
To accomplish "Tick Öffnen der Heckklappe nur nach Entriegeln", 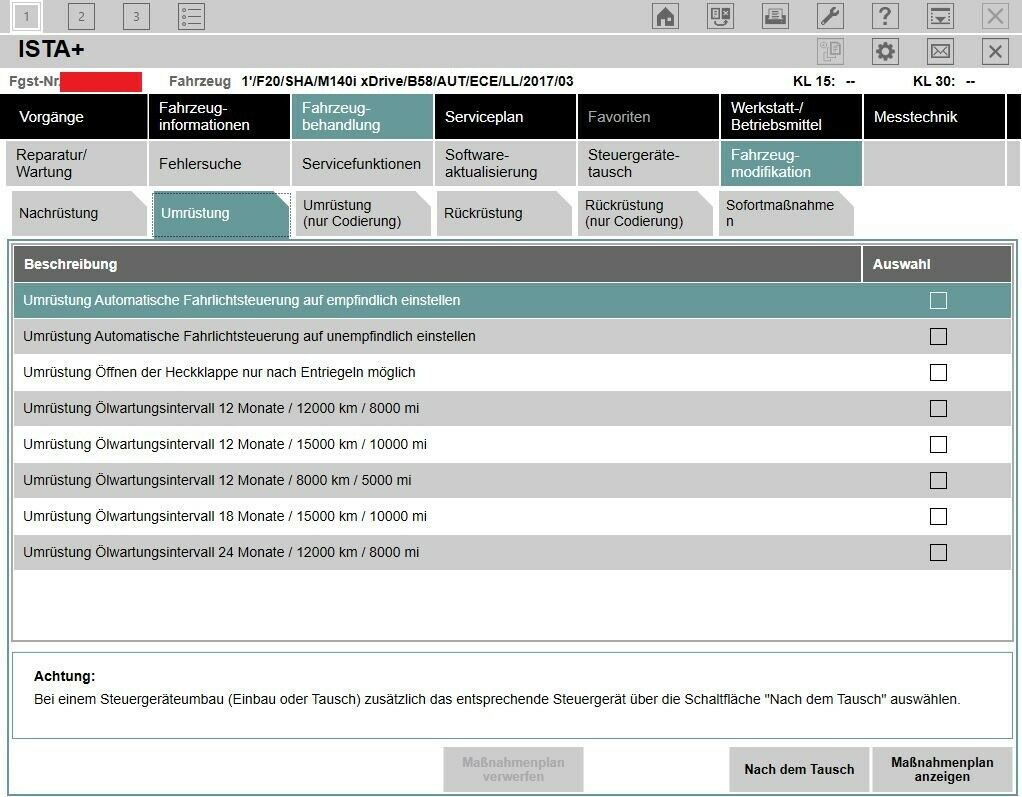I will point(938,373).
